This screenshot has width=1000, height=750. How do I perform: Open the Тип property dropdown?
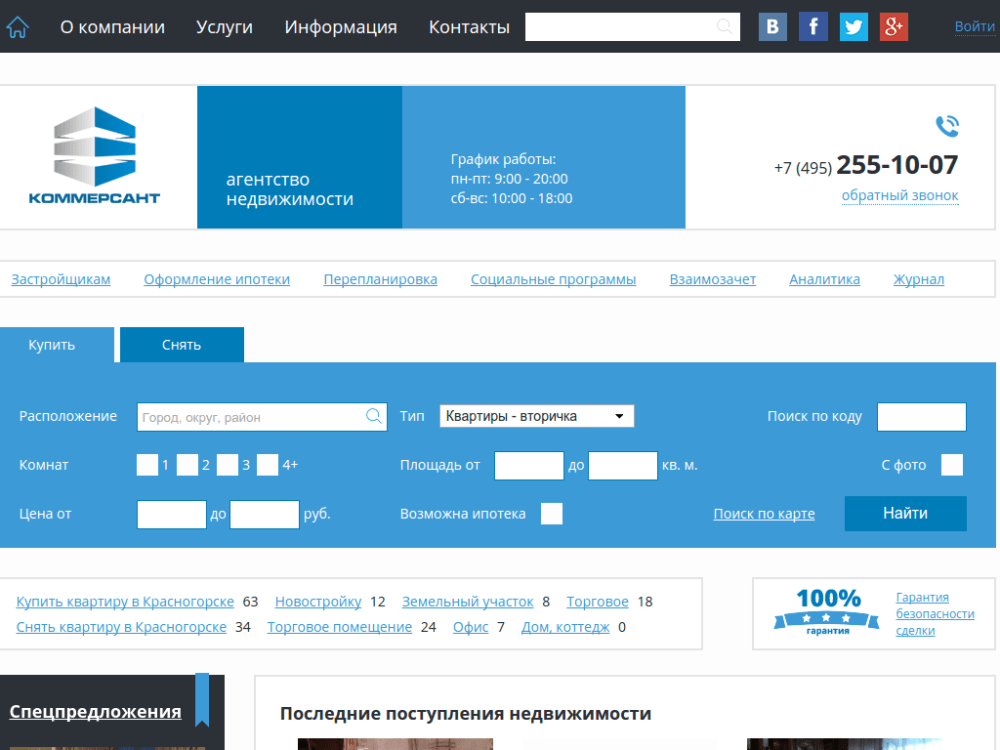536,416
